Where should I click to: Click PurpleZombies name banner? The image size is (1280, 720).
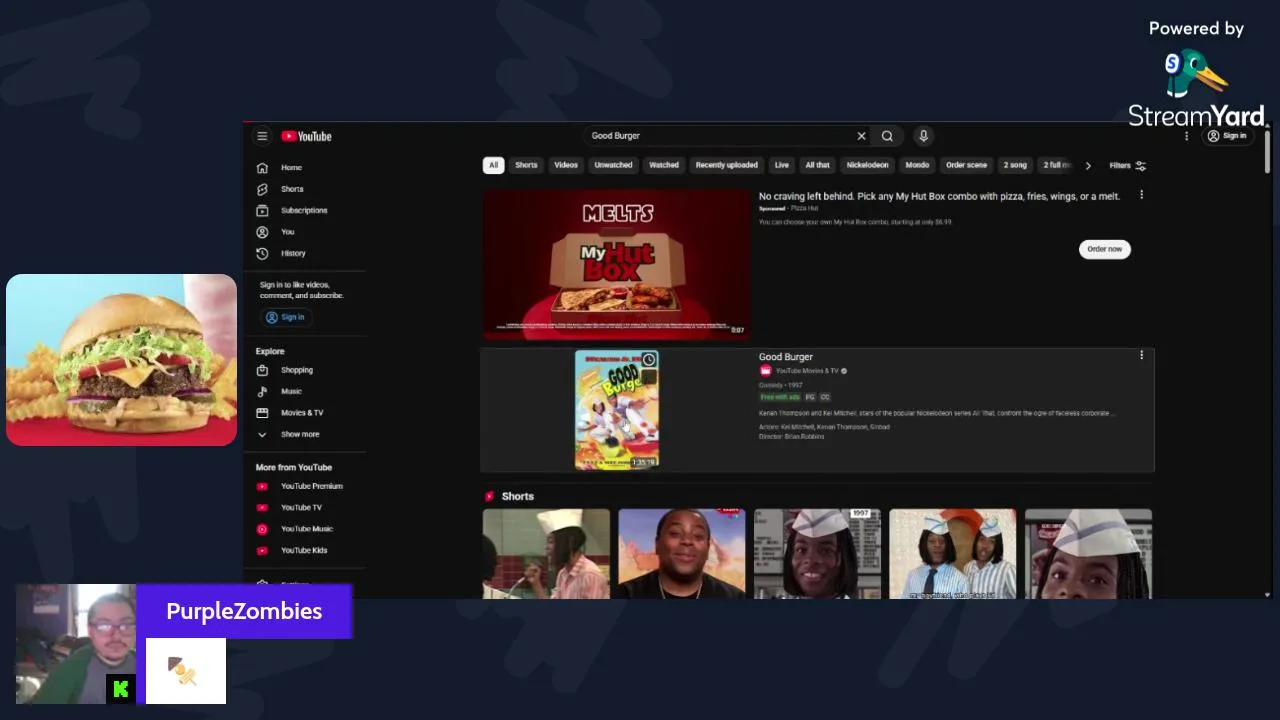coord(244,611)
